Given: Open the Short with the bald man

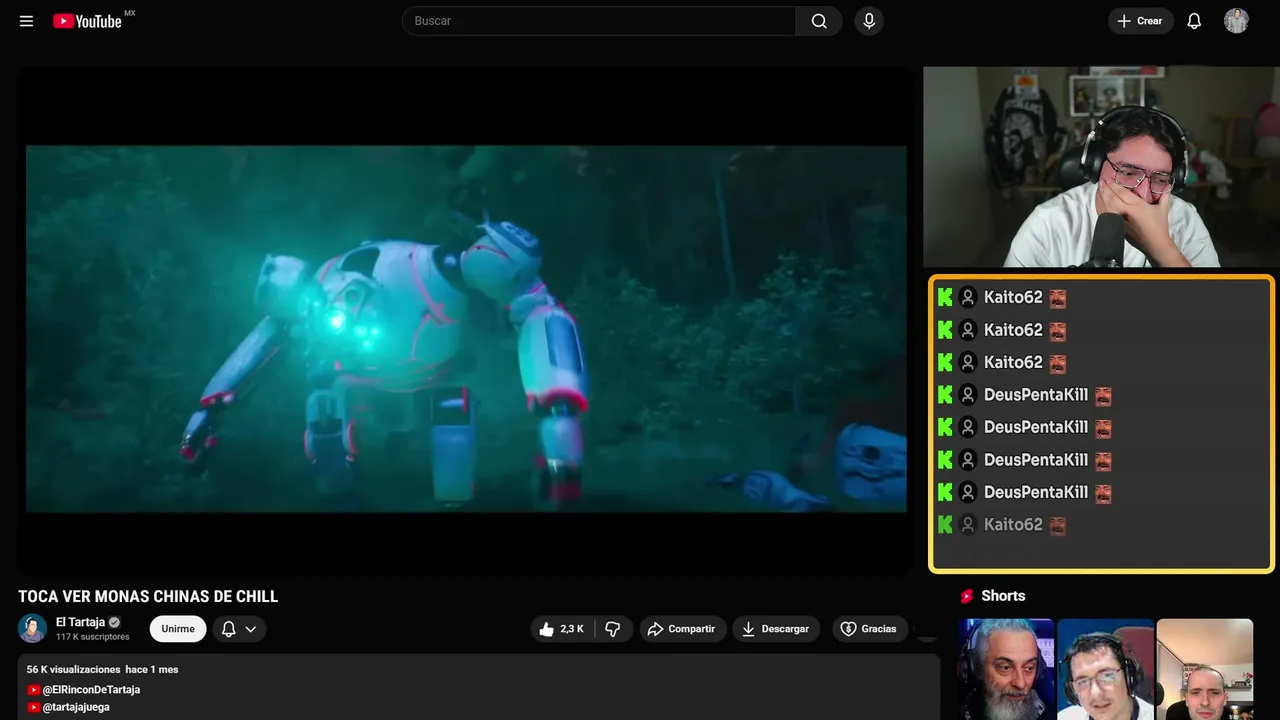Looking at the screenshot, I should [x=1205, y=669].
